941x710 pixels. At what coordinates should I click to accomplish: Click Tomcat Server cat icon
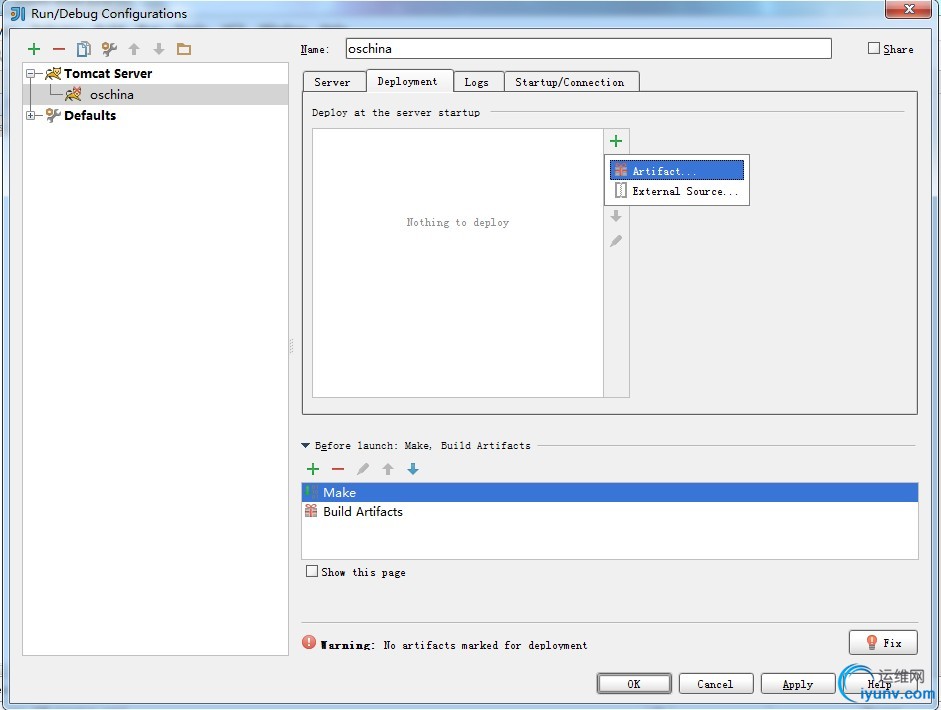(x=53, y=74)
